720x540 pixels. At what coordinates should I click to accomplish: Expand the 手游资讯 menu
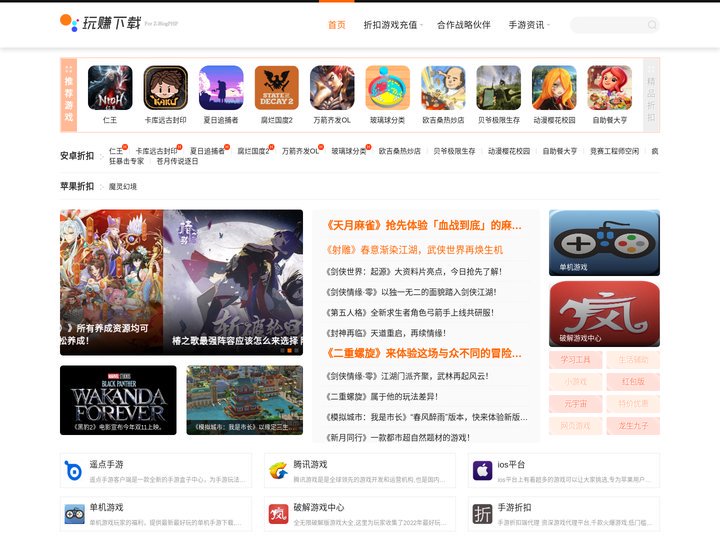coord(529,25)
